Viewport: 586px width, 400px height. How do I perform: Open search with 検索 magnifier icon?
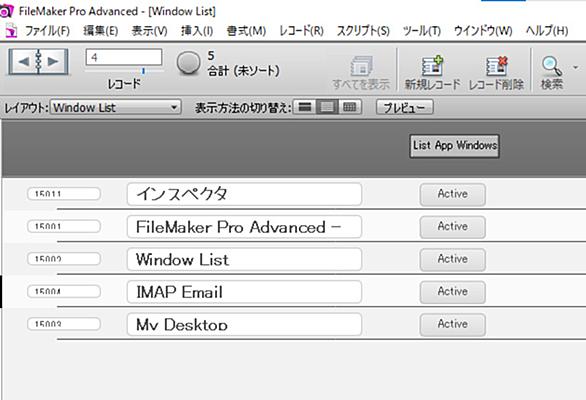[x=552, y=66]
